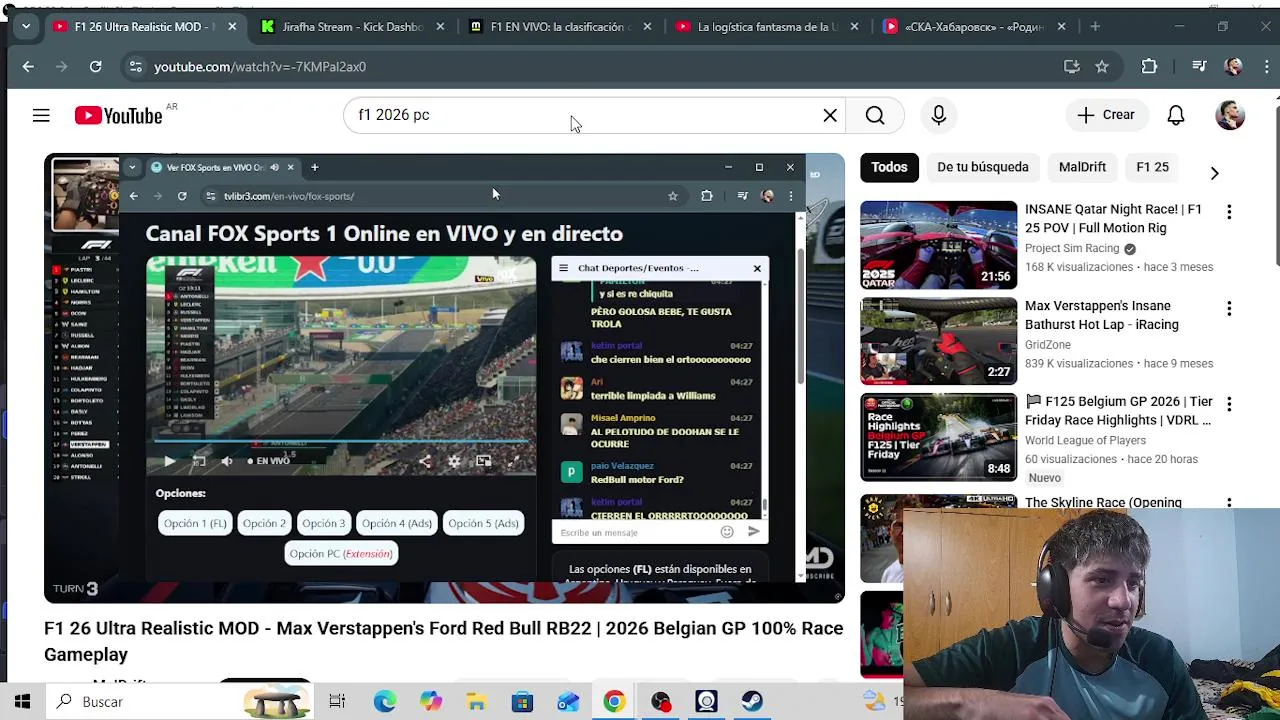Open options for Max Verstappen's Bathurst video
Viewport: 1280px width, 720px height.
(x=1229, y=309)
